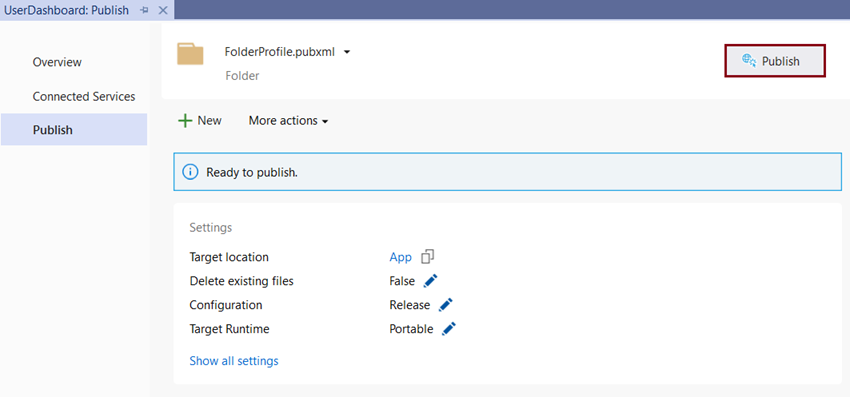Click the 'False' value

[402, 281]
